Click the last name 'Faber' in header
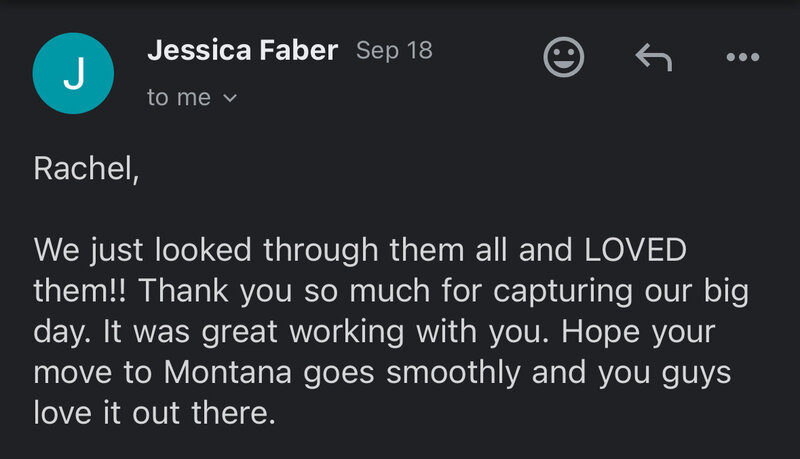Viewport: 800px width, 459px height. pos(299,50)
